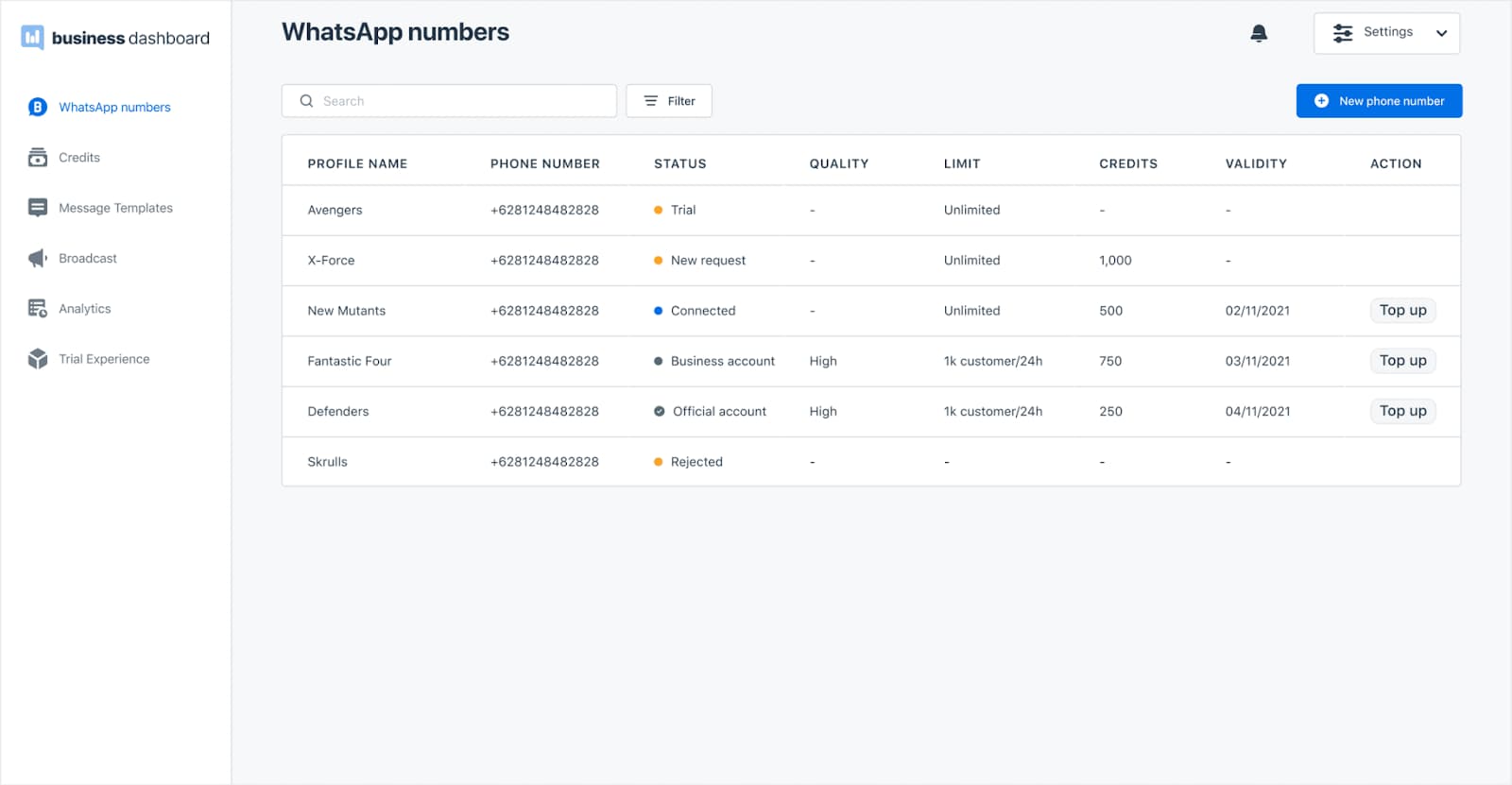Click the WhatsApp numbers page heading
The image size is (1512, 785).
point(395,32)
